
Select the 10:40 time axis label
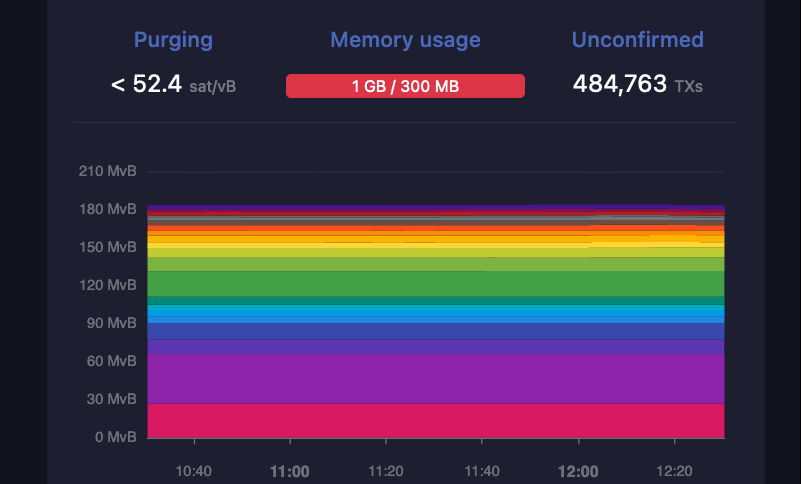point(194,471)
